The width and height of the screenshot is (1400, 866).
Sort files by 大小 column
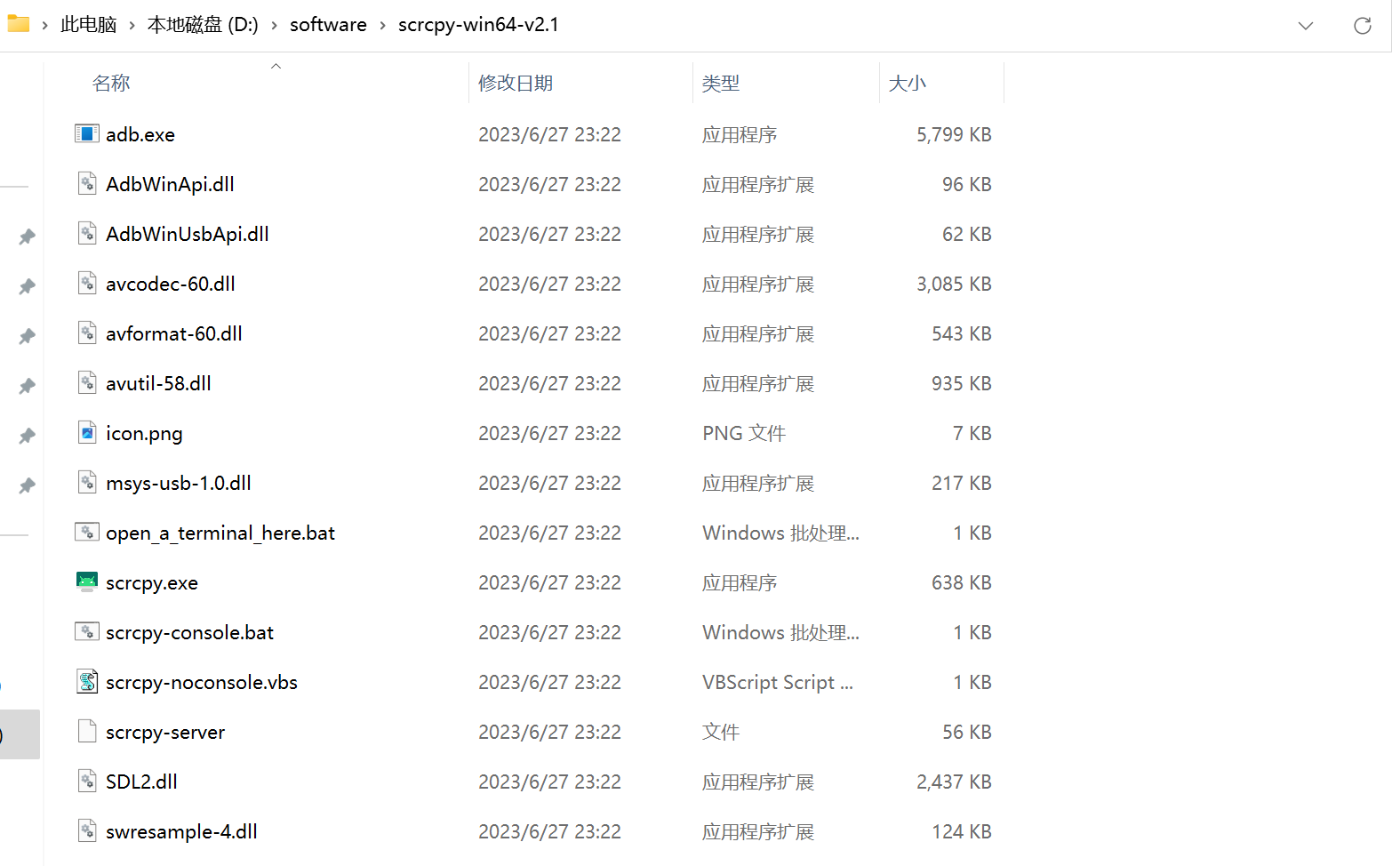[x=907, y=83]
